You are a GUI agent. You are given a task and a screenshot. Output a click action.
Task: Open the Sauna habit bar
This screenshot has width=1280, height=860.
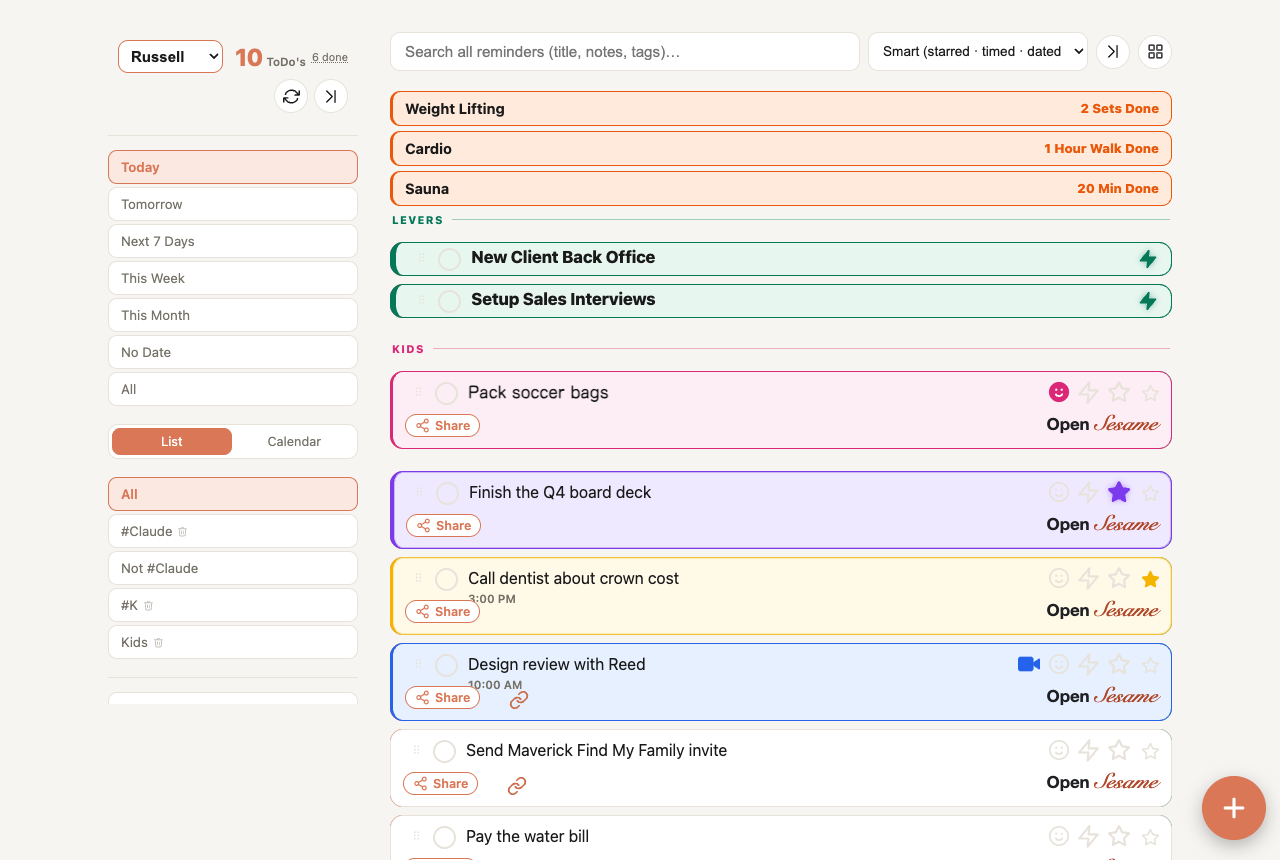(x=781, y=189)
